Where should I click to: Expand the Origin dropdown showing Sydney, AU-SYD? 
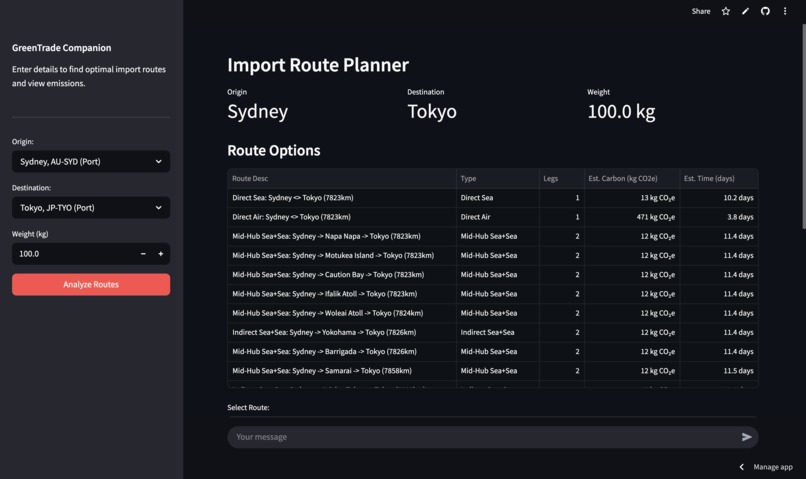tap(91, 161)
